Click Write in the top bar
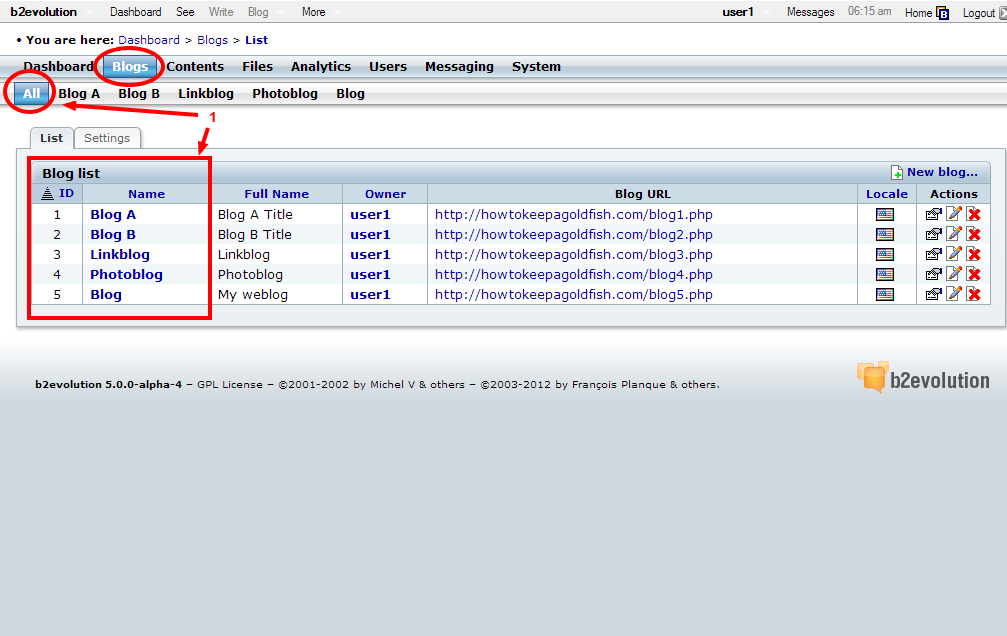Image resolution: width=1007 pixels, height=636 pixels. [221, 12]
